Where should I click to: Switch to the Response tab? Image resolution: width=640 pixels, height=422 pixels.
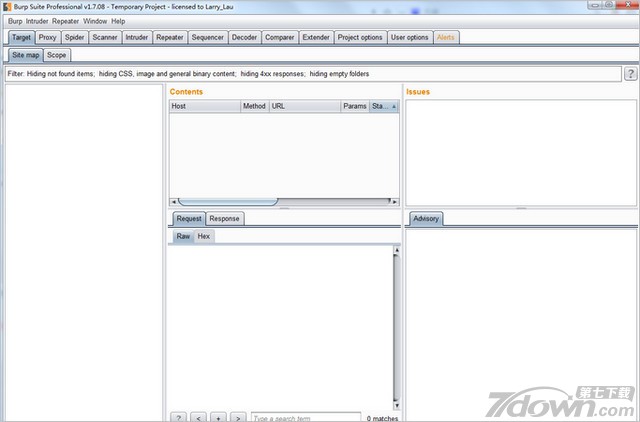pyautogui.click(x=224, y=219)
